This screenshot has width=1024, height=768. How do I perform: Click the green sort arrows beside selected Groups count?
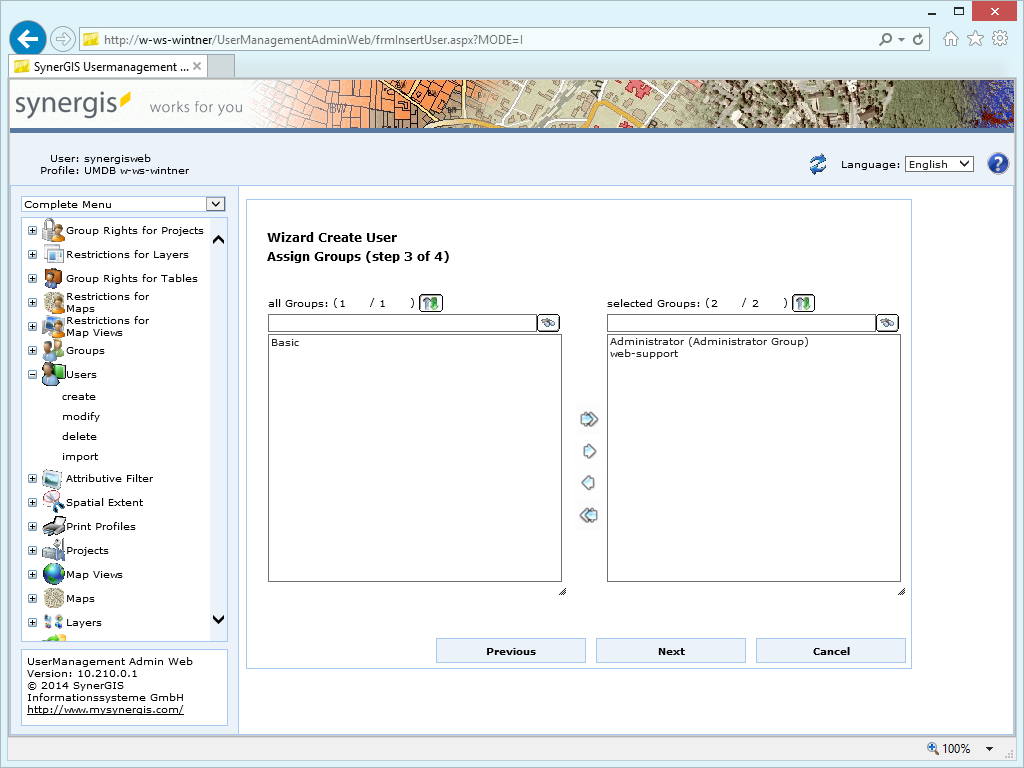coord(803,302)
